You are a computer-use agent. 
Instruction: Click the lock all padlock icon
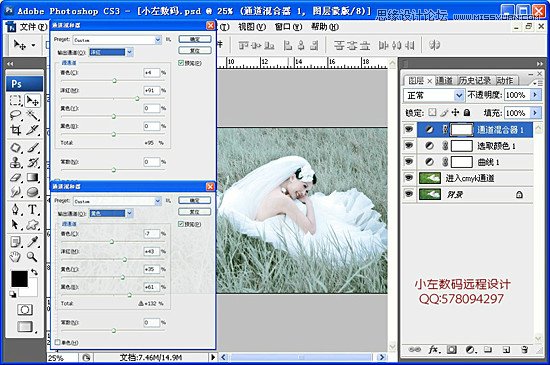point(467,113)
